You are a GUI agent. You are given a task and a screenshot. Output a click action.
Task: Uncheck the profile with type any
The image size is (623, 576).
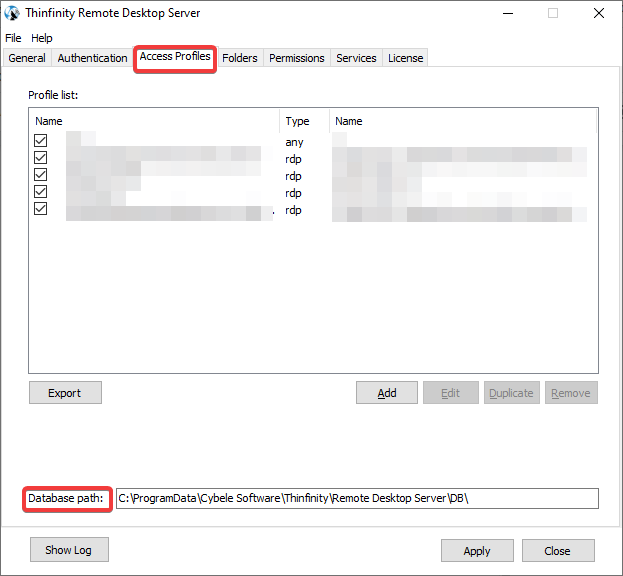(41, 141)
